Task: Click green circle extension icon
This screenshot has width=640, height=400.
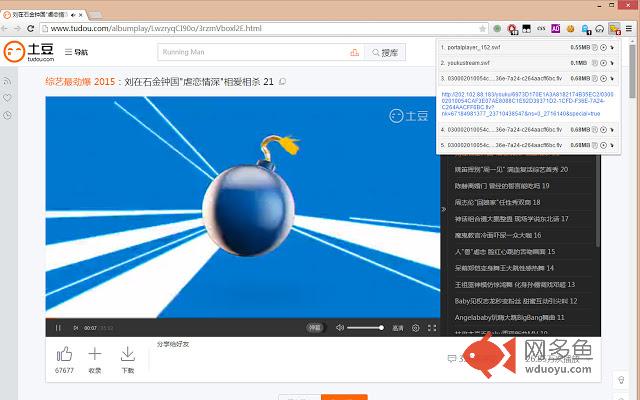Action: 497,29
